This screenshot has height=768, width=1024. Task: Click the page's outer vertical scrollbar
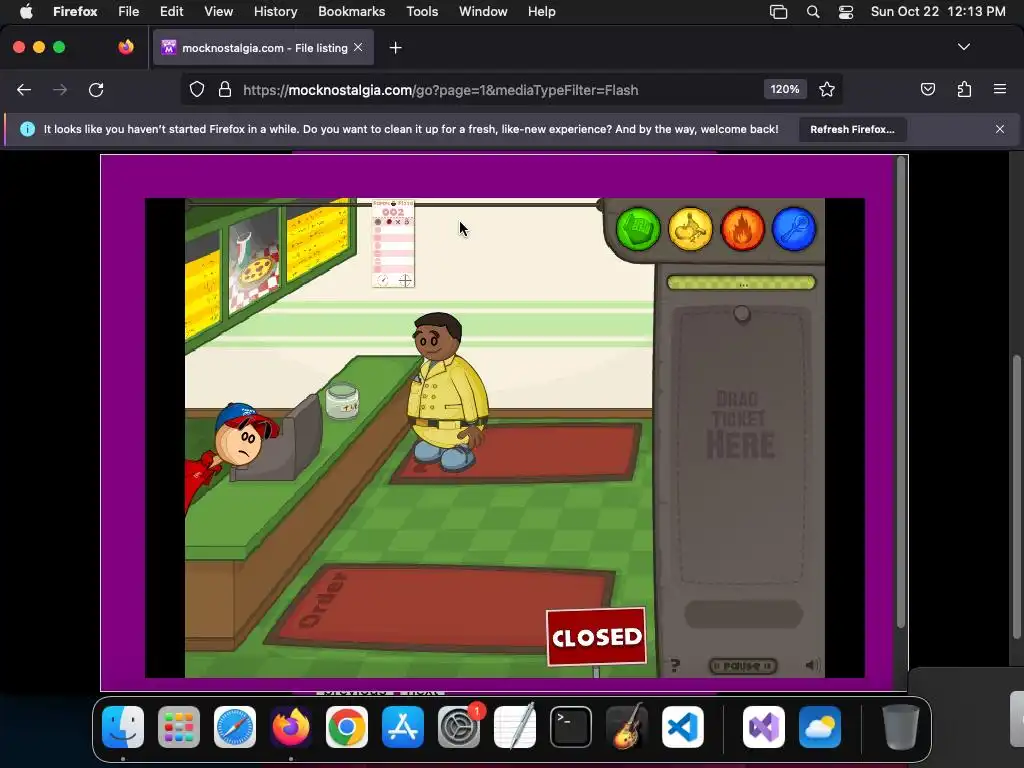(x=1016, y=496)
